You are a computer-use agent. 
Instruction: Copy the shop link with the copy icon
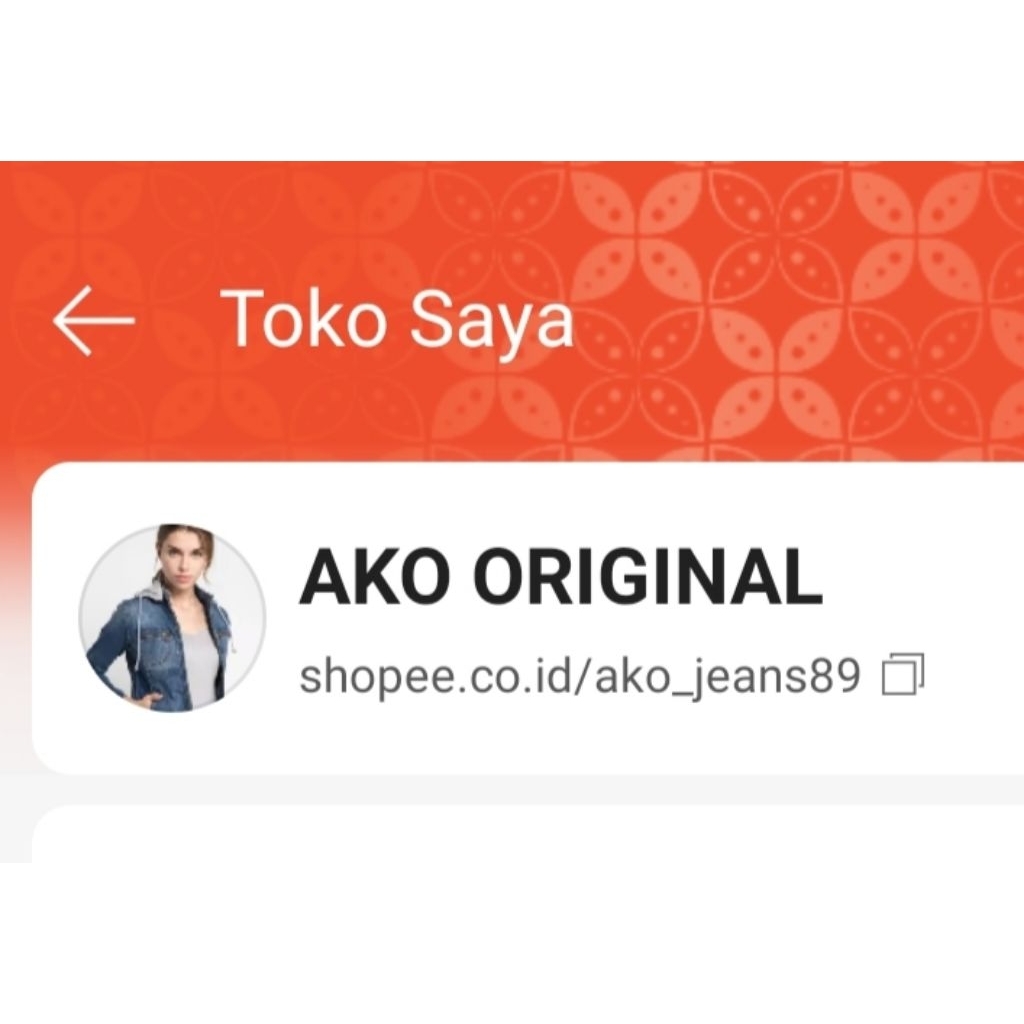coord(903,674)
